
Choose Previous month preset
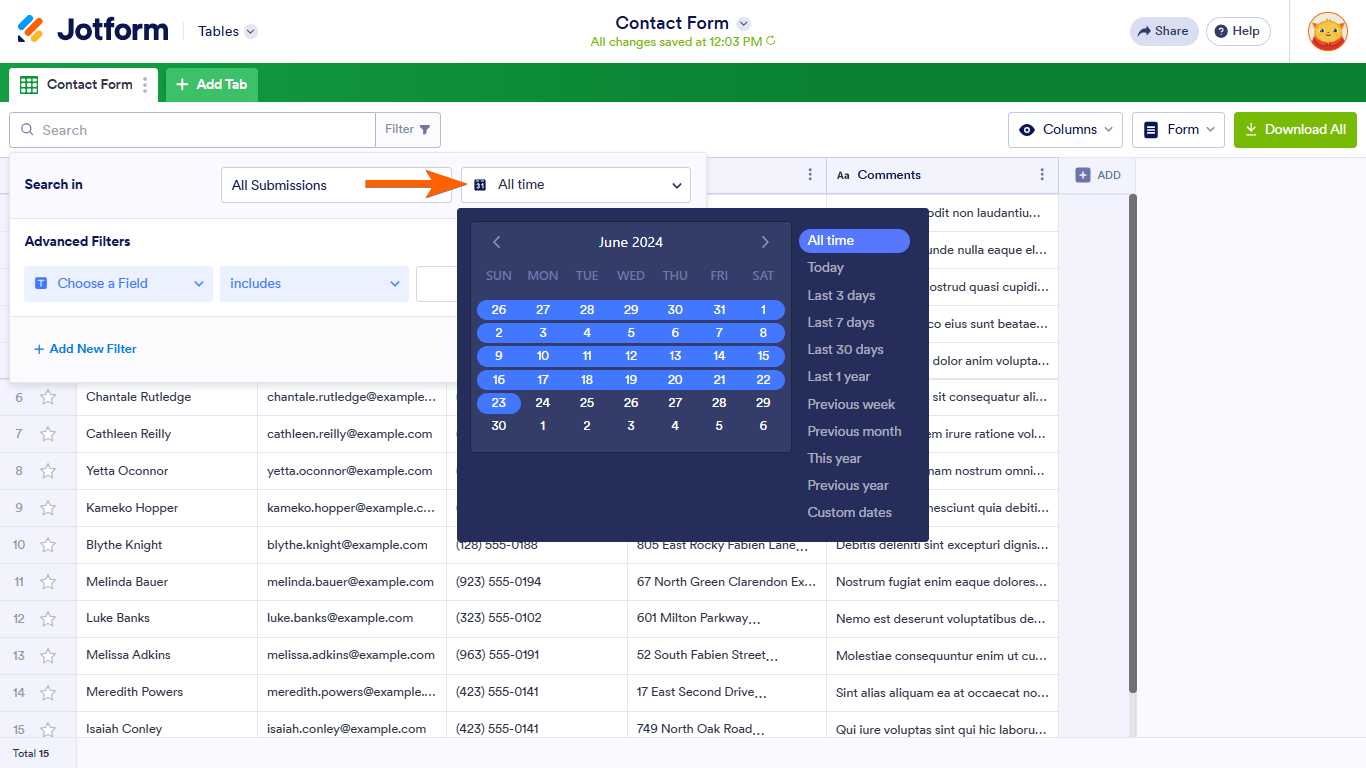click(854, 432)
